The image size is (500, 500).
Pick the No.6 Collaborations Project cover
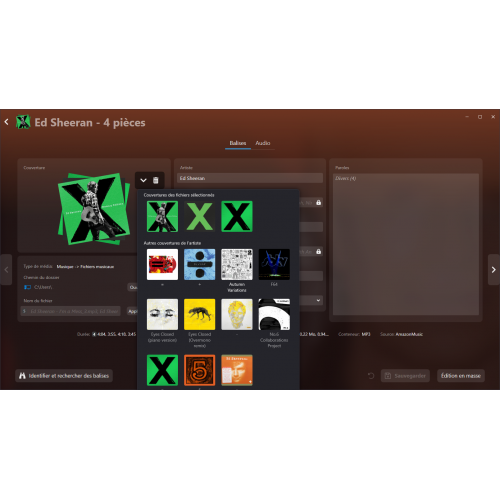tap(274, 314)
